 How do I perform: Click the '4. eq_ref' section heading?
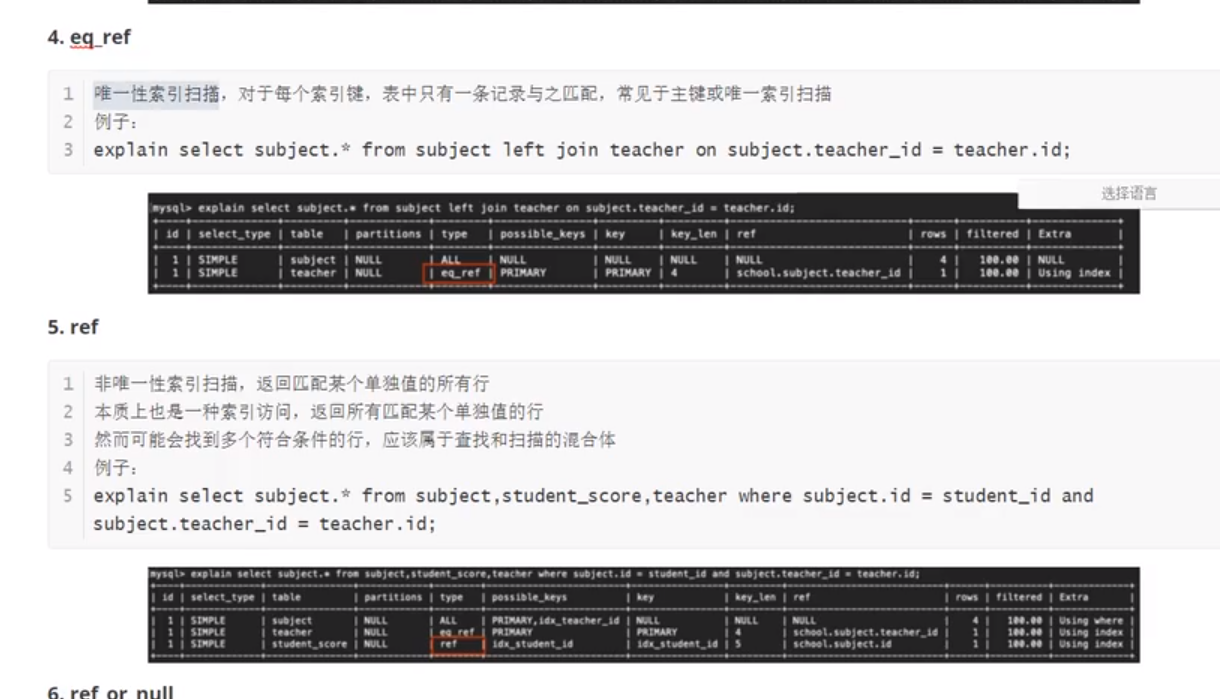tap(89, 37)
